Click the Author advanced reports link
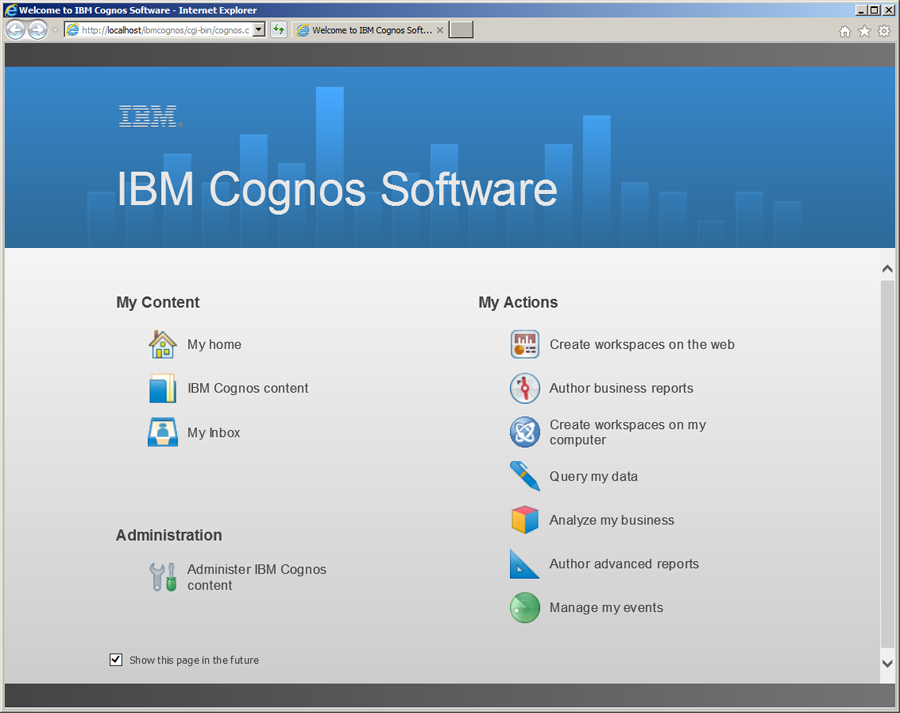The image size is (900, 713). click(624, 564)
